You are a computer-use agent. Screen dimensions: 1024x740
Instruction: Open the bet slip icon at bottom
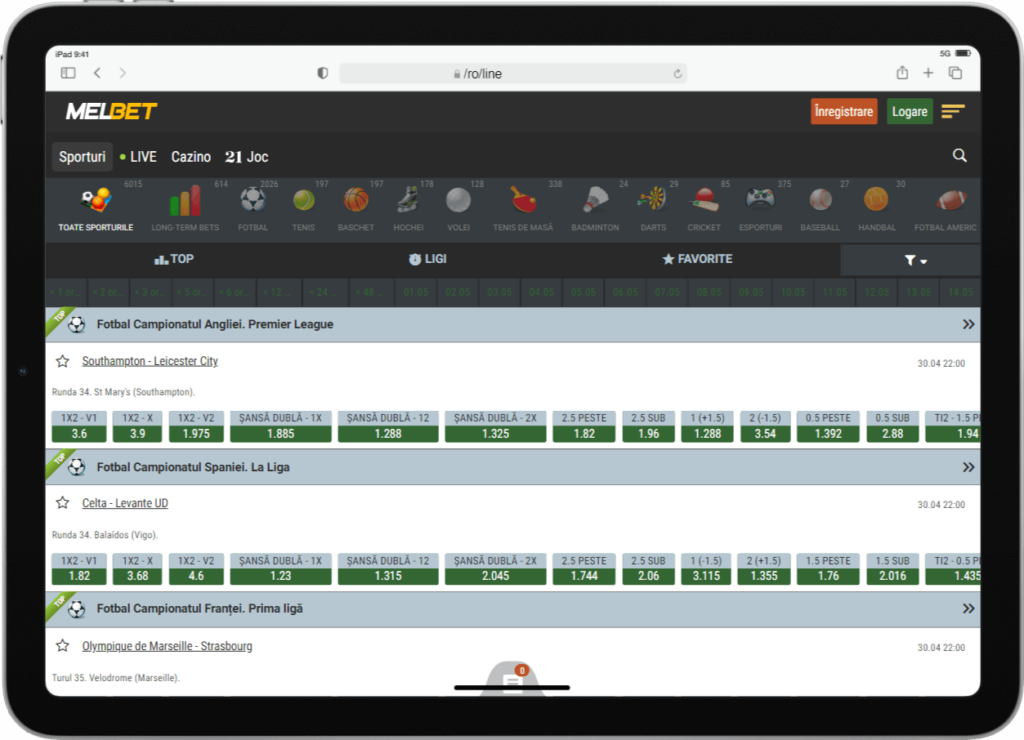click(513, 679)
